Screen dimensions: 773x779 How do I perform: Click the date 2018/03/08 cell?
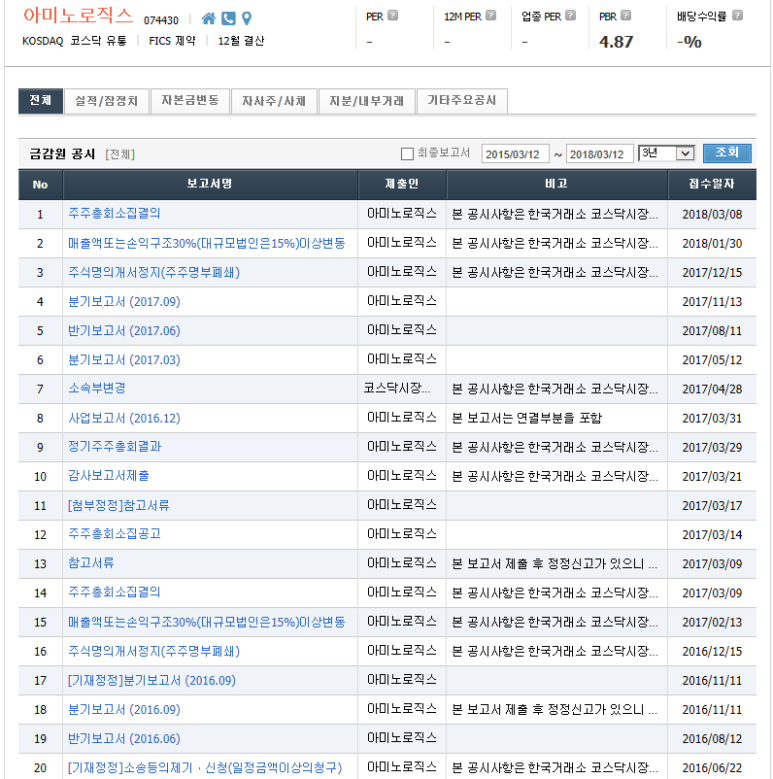click(x=712, y=215)
